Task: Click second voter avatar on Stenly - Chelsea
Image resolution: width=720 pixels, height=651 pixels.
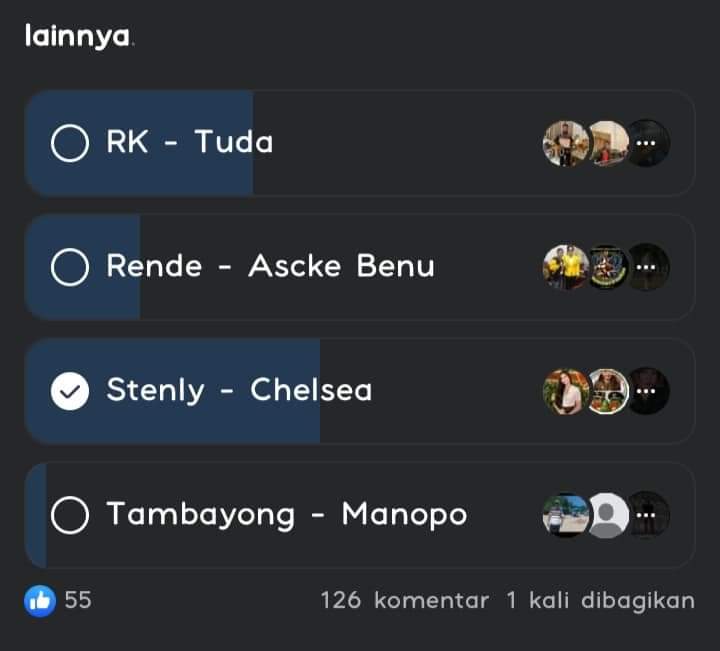Action: pyautogui.click(x=606, y=391)
